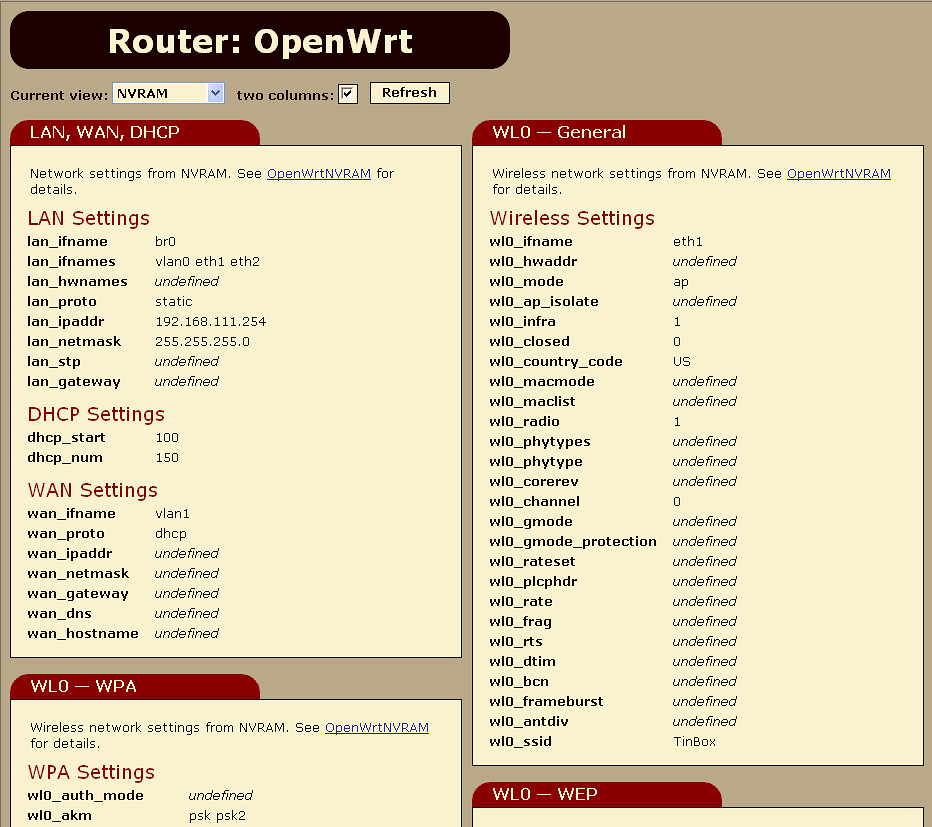This screenshot has height=827, width=932.
Task: Select the WL0 — WPA panel header
Action: [x=135, y=687]
